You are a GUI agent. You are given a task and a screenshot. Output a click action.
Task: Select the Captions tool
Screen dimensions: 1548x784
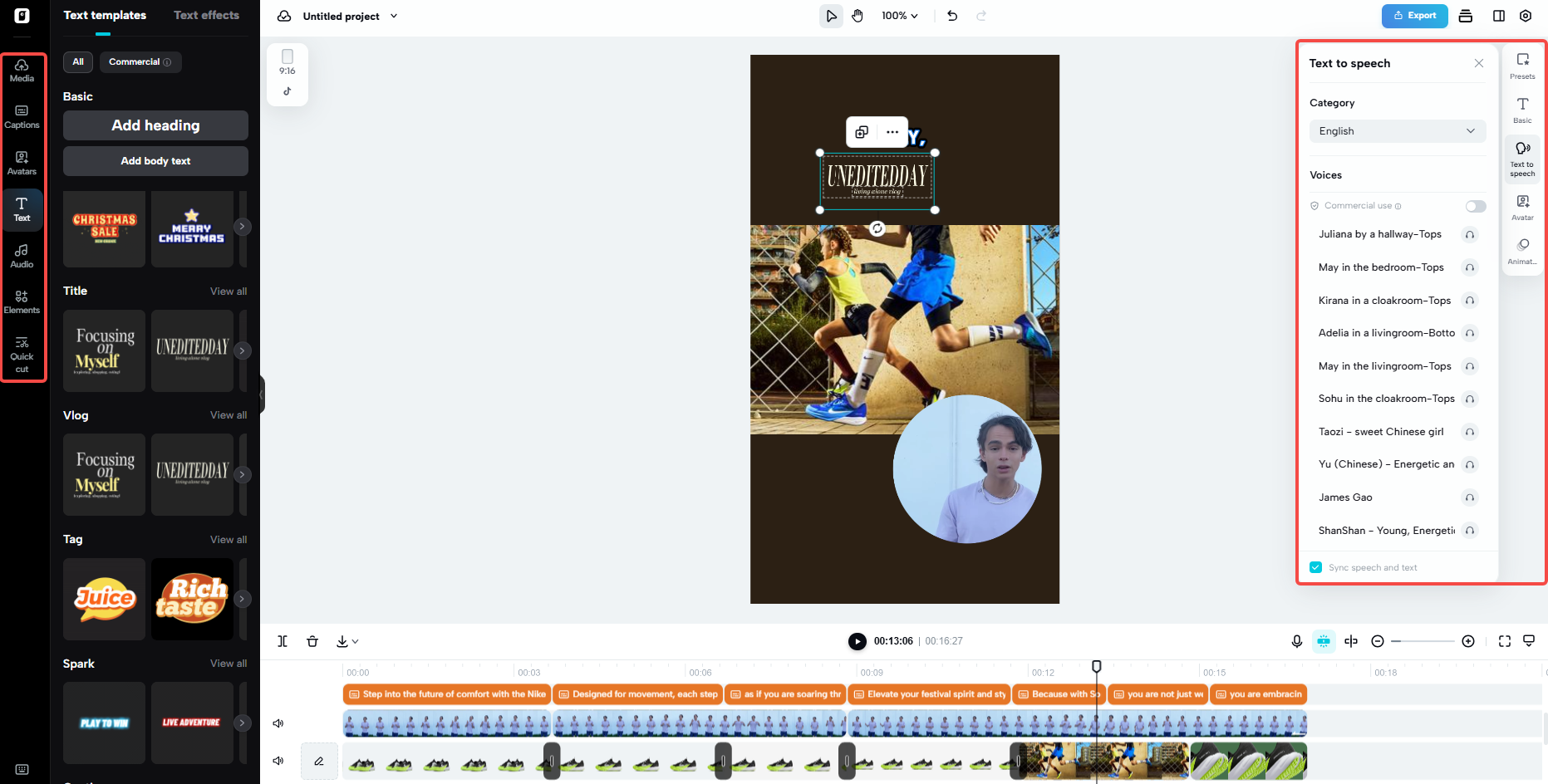22,116
